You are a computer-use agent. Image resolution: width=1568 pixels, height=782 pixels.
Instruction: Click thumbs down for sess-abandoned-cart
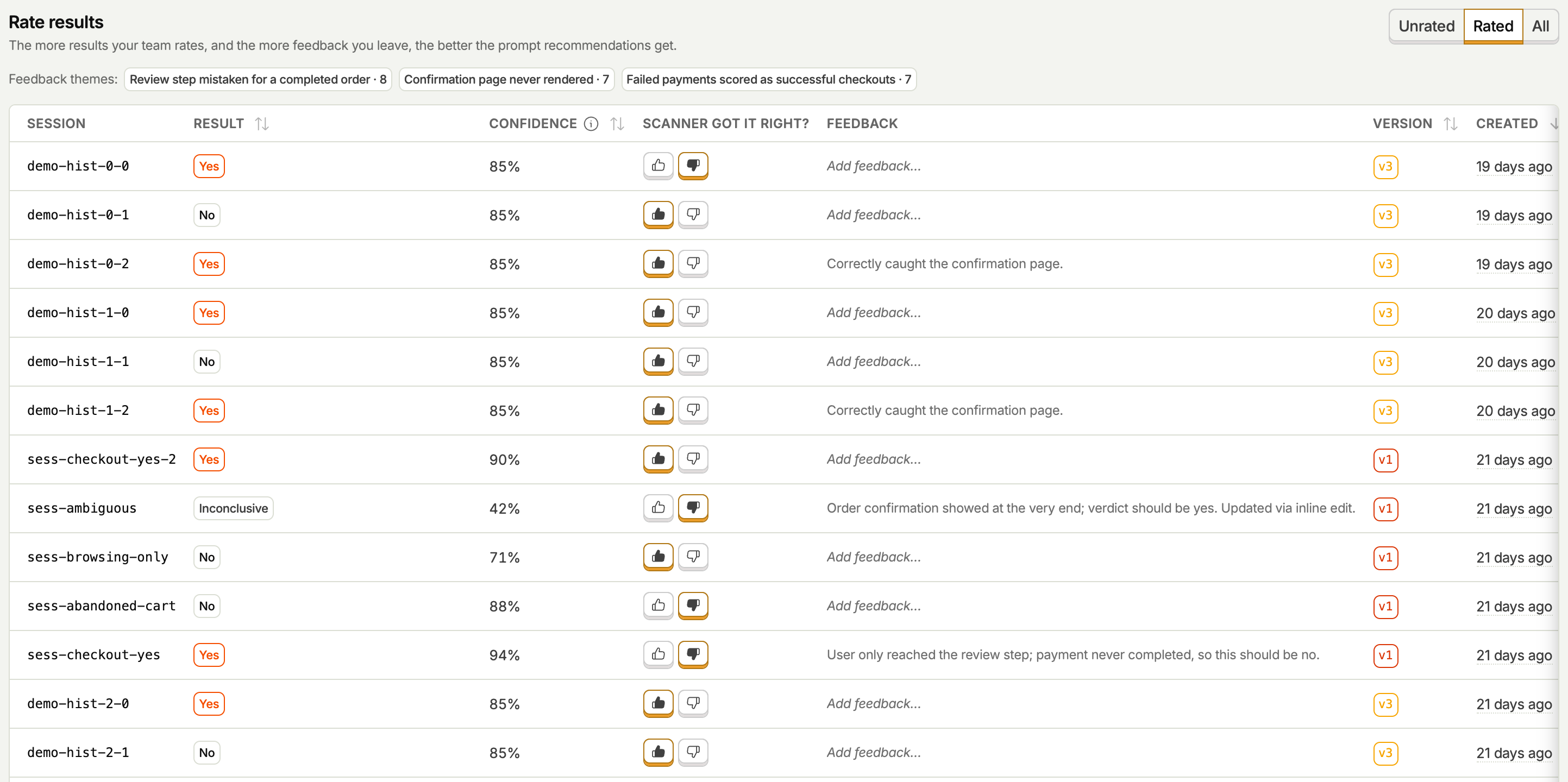pos(693,606)
